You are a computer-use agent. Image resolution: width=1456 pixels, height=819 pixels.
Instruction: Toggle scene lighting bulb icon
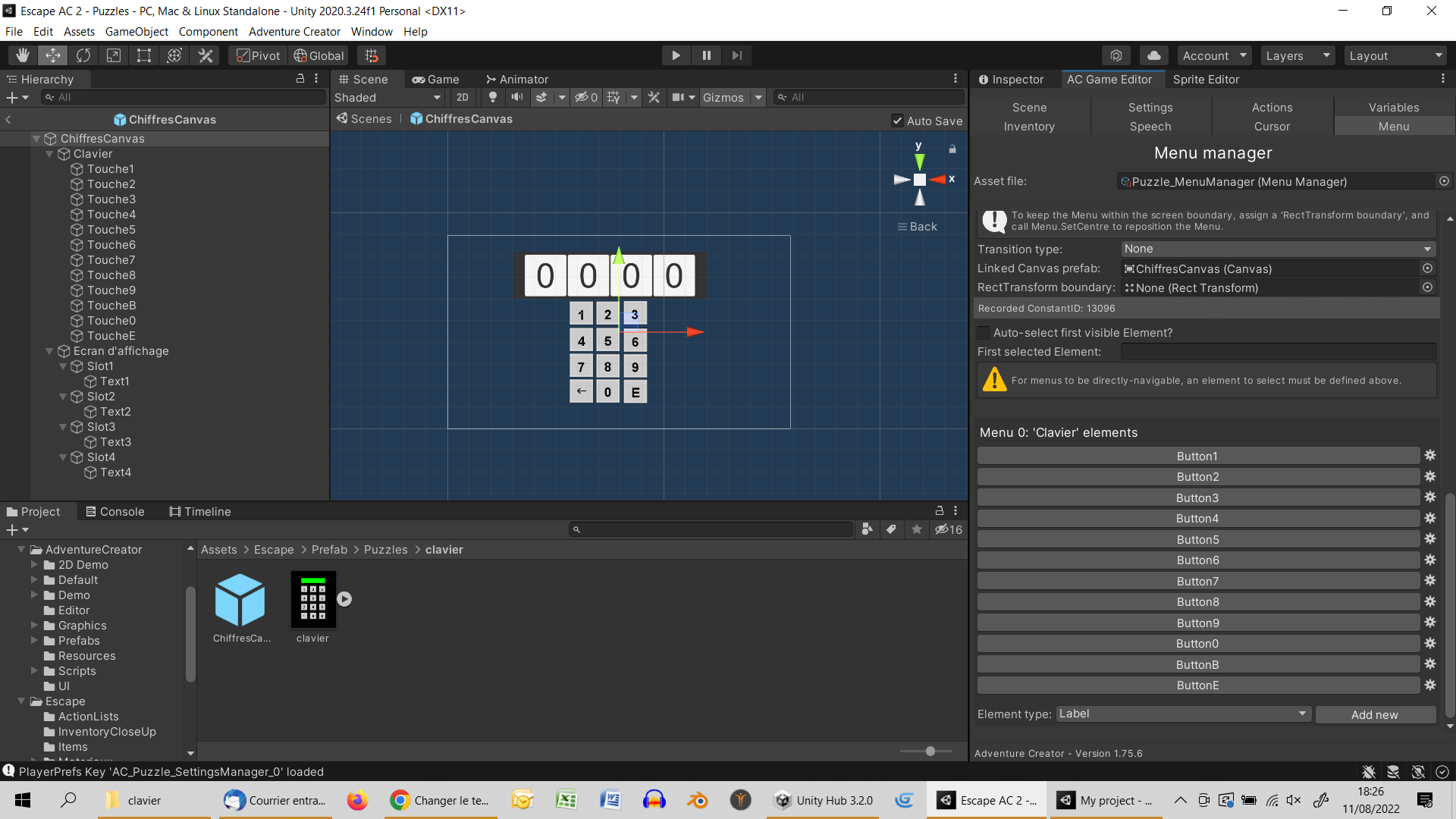pos(493,97)
